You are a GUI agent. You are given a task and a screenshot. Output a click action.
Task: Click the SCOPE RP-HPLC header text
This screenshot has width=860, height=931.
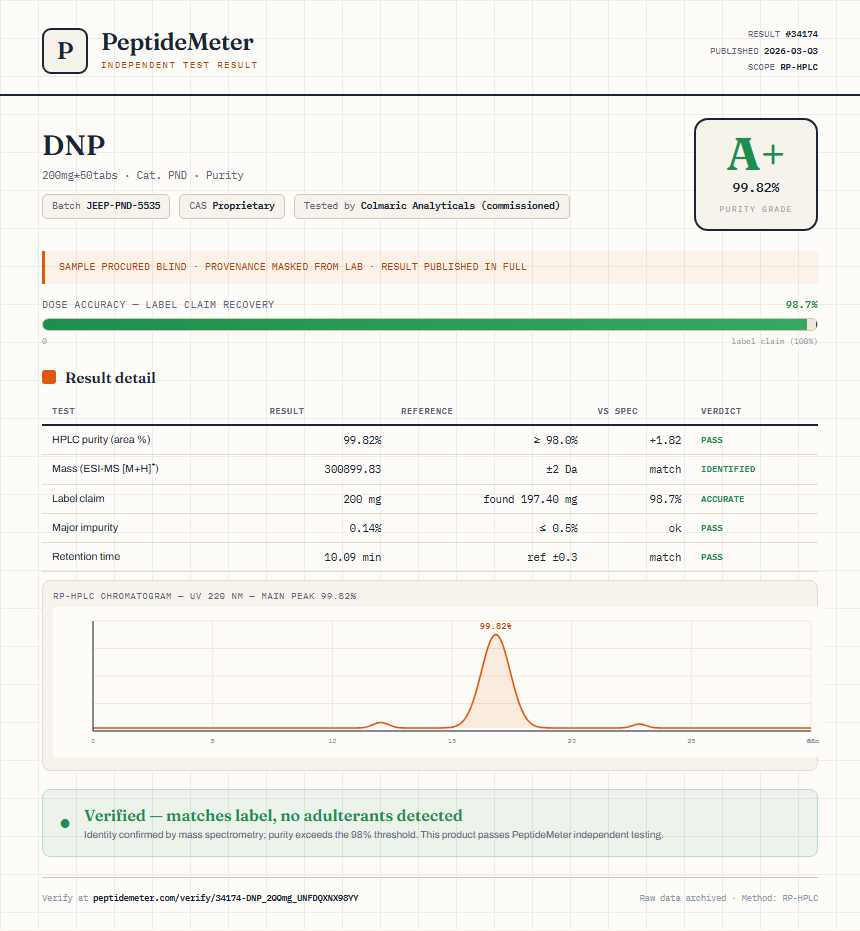click(x=782, y=67)
